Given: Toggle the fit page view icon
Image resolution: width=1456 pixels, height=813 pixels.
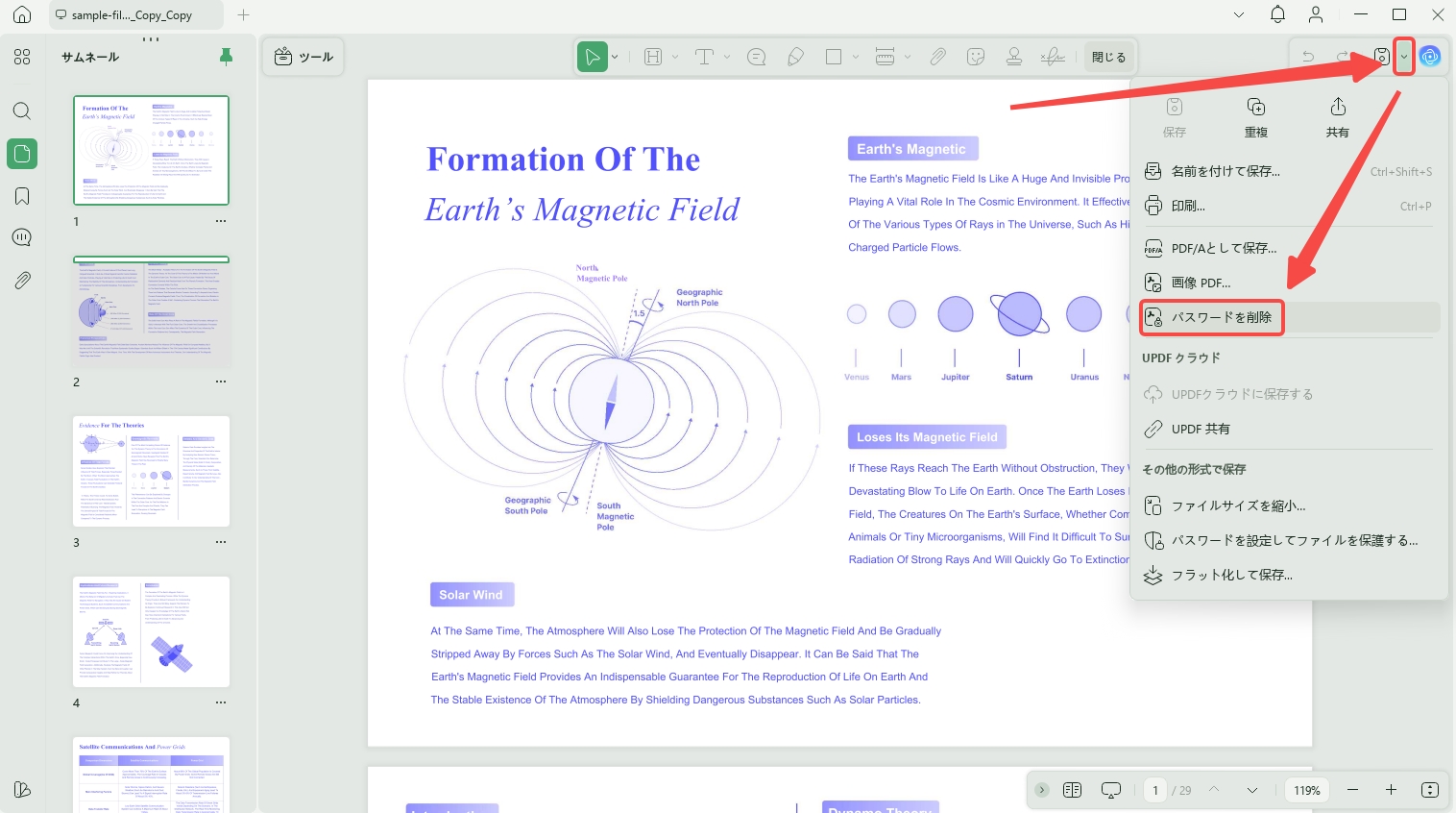Looking at the screenshot, I should 1430,790.
